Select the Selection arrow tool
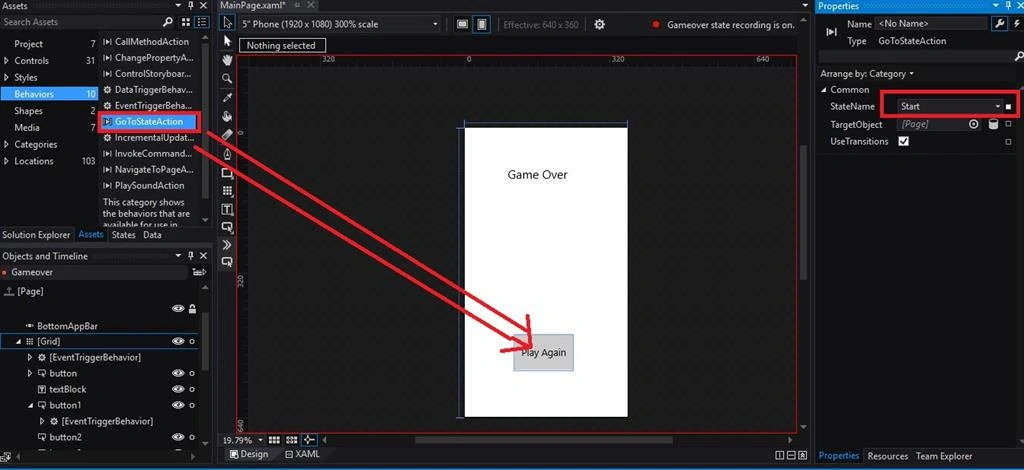This screenshot has width=1024, height=470. pos(227,24)
